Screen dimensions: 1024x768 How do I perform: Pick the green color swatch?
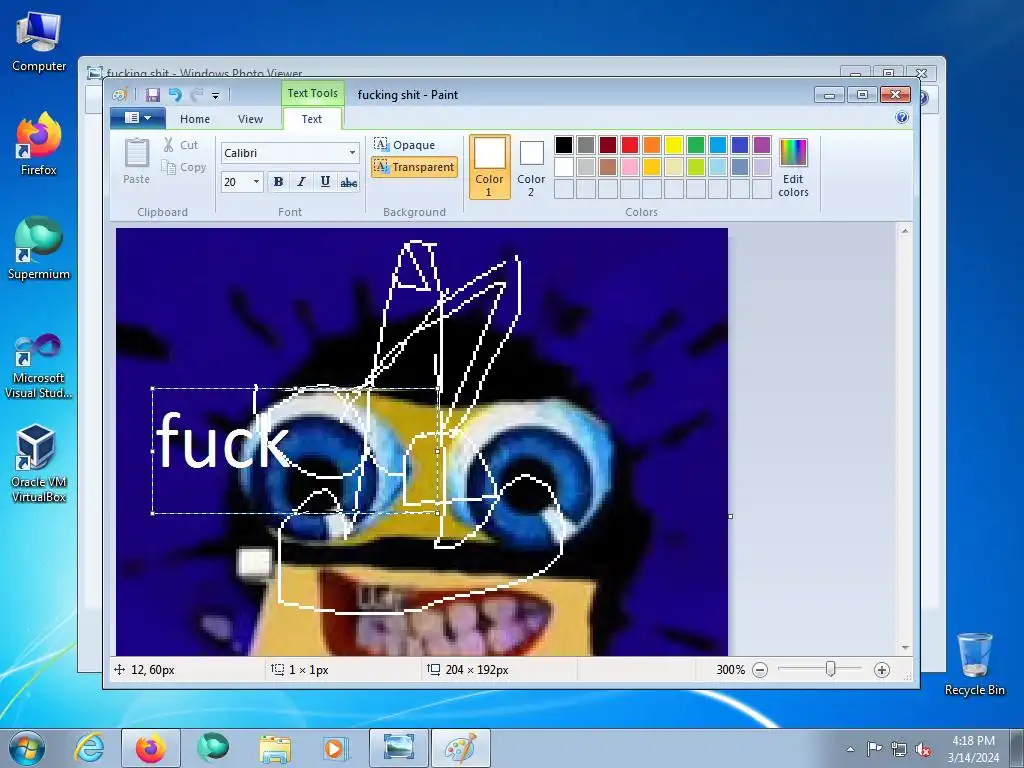pos(696,144)
